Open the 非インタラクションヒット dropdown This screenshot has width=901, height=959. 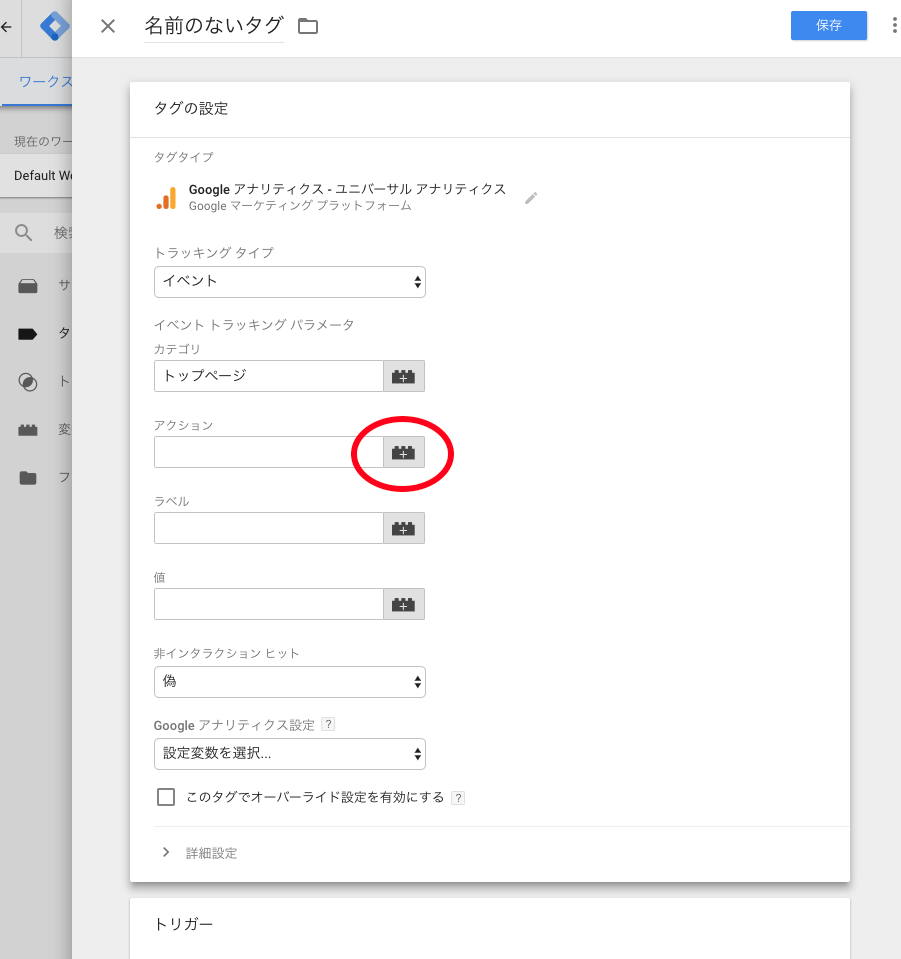click(289, 682)
